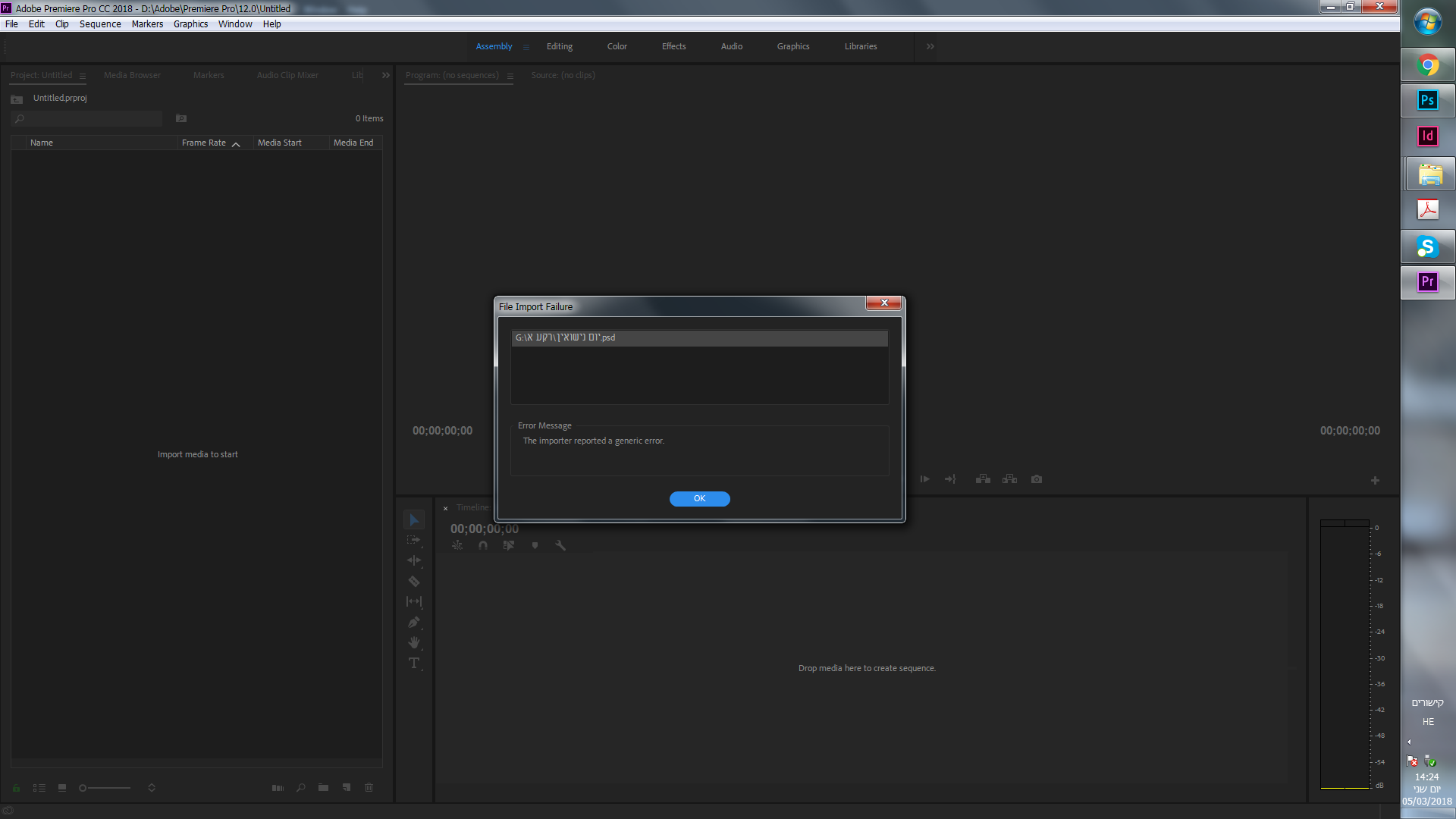
Task: Click the New Bin folder icon
Action: pos(324,788)
